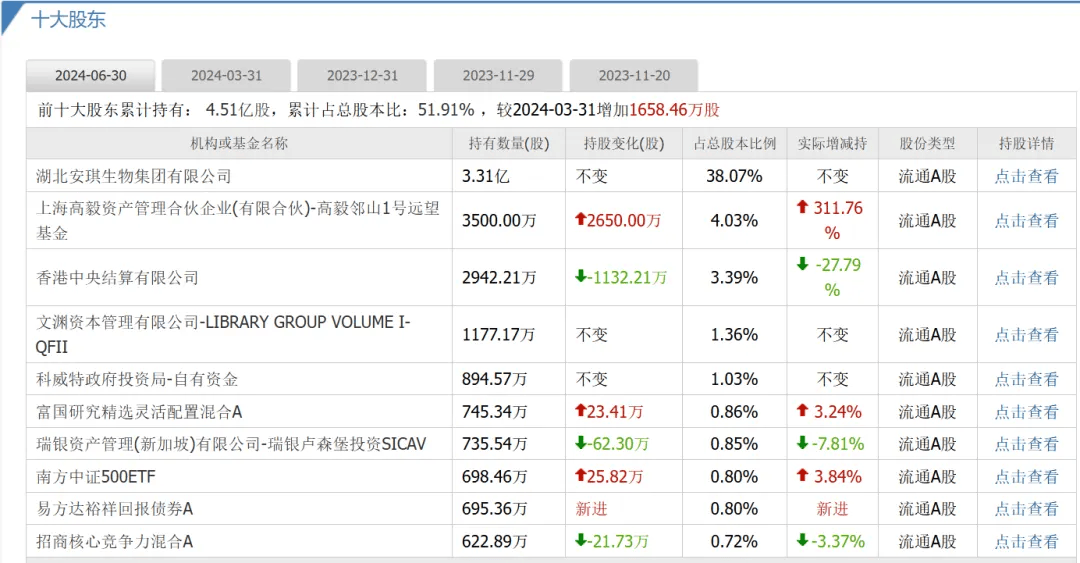The width and height of the screenshot is (1080, 563).
Task: Click the 持有数量(股) column header
Action: click(x=508, y=143)
